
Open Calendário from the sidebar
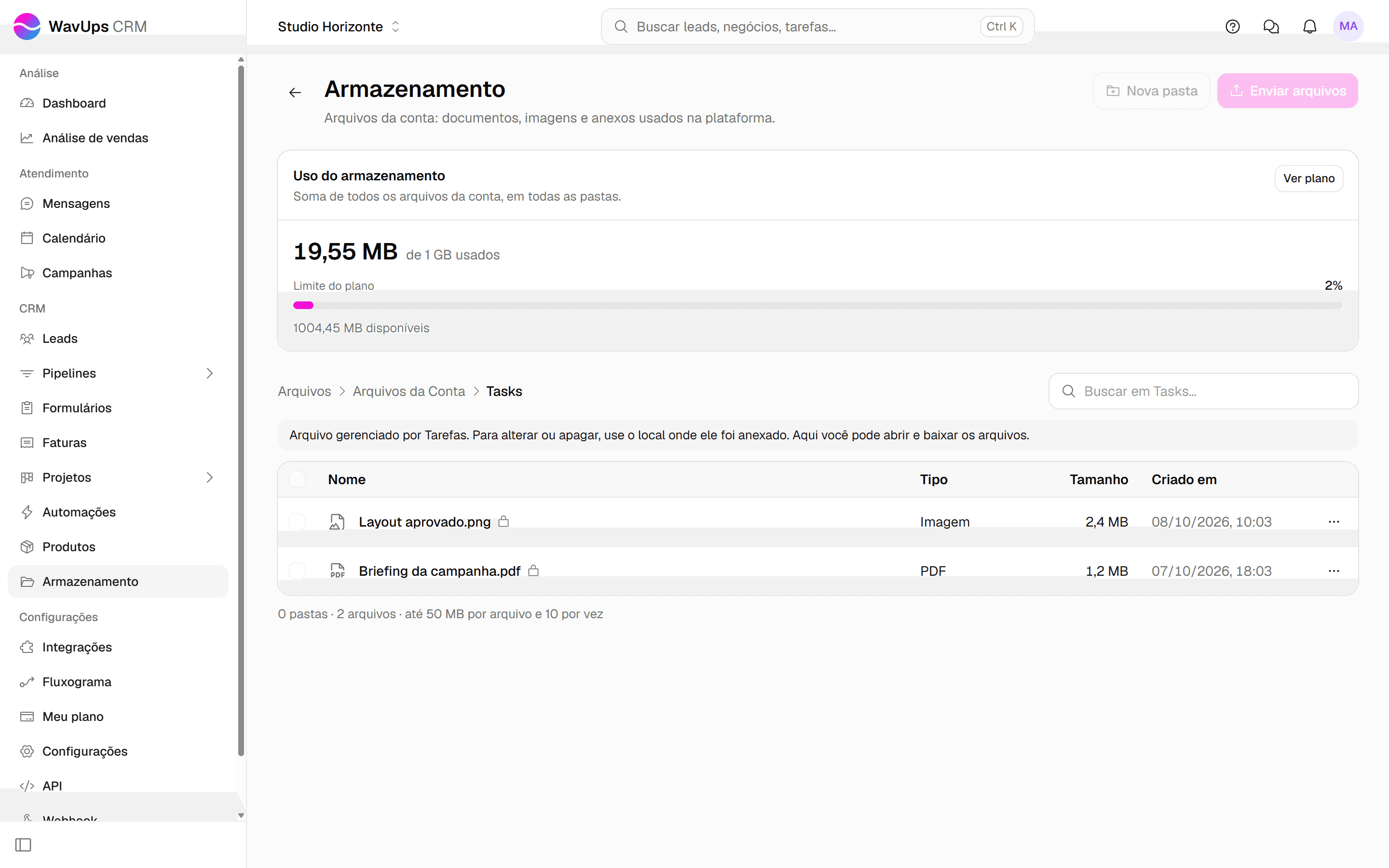point(118,238)
